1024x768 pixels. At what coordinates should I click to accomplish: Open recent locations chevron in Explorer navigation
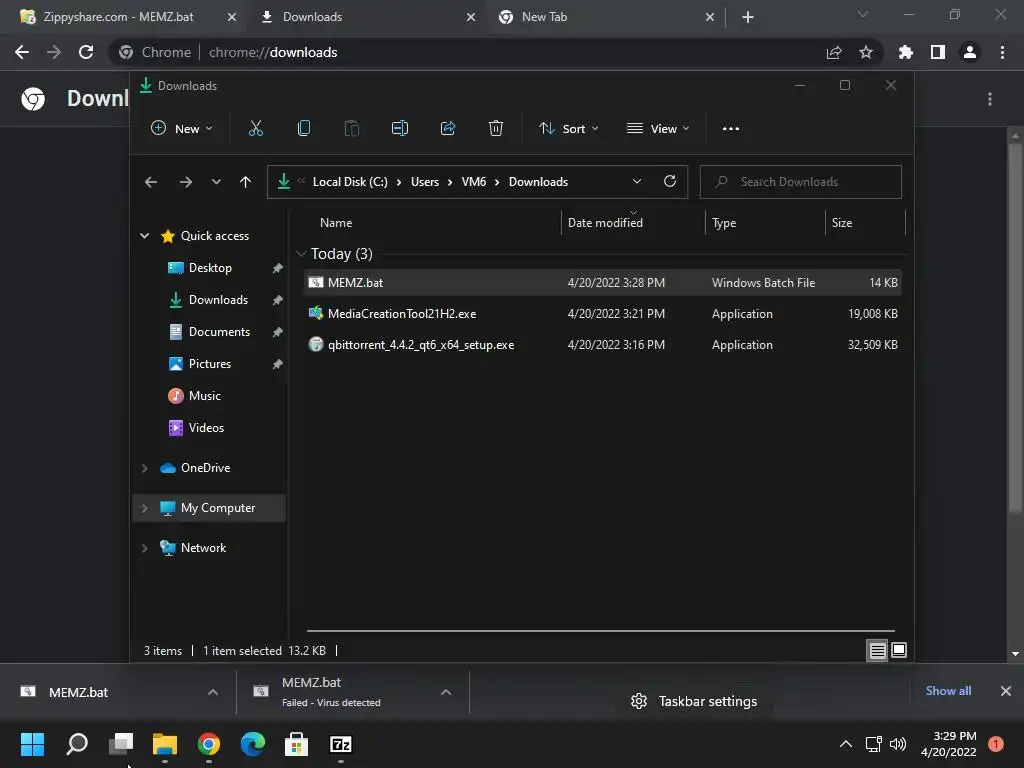pos(216,182)
